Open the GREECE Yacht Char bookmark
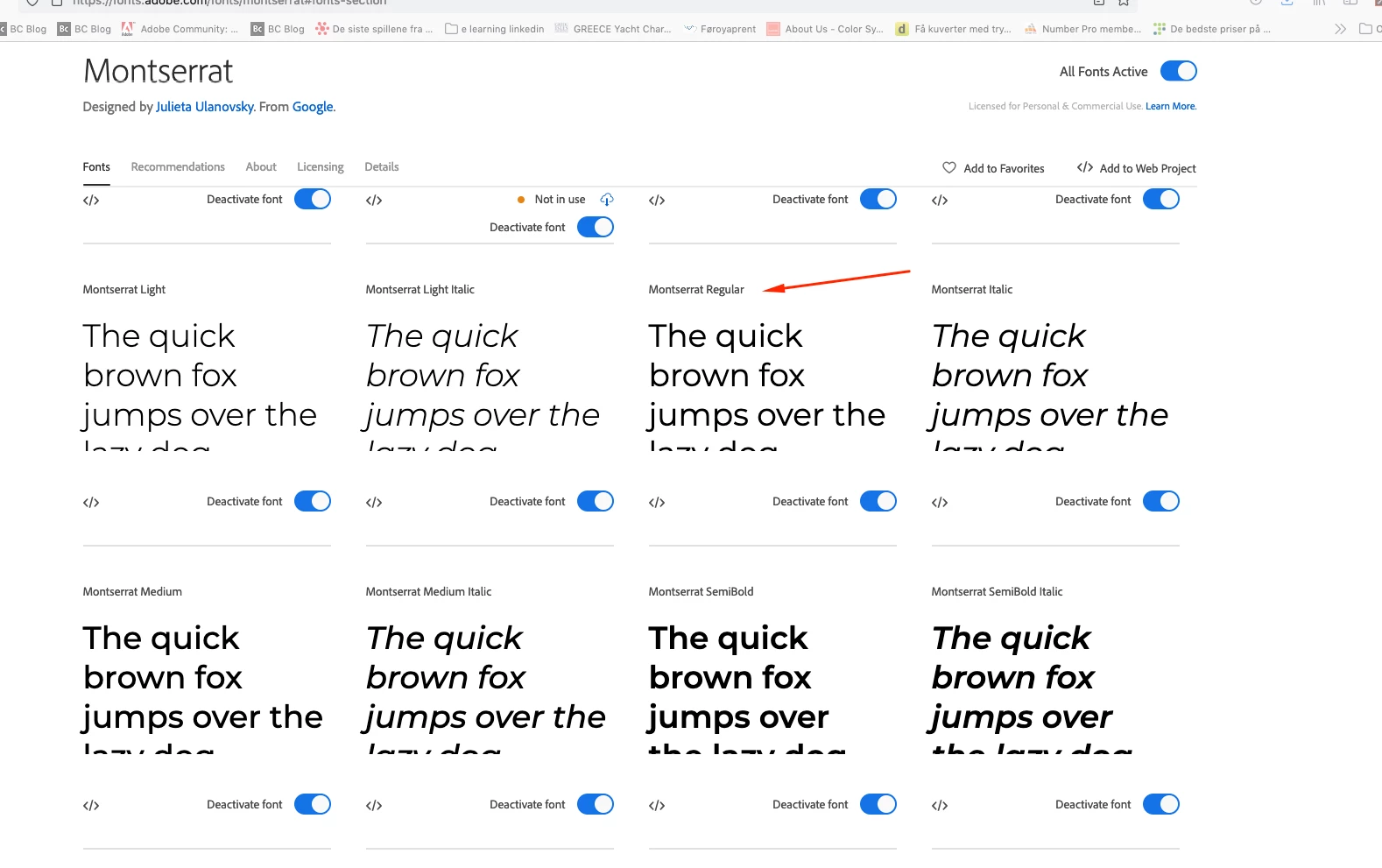 click(x=613, y=29)
